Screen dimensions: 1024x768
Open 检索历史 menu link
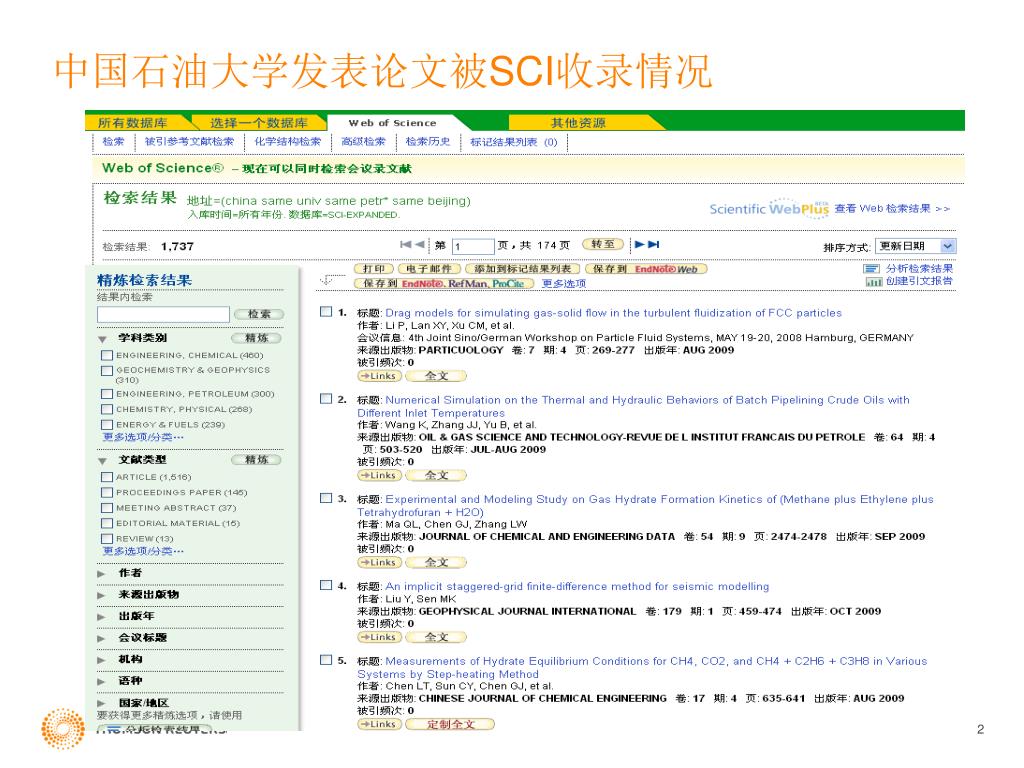coord(428,141)
